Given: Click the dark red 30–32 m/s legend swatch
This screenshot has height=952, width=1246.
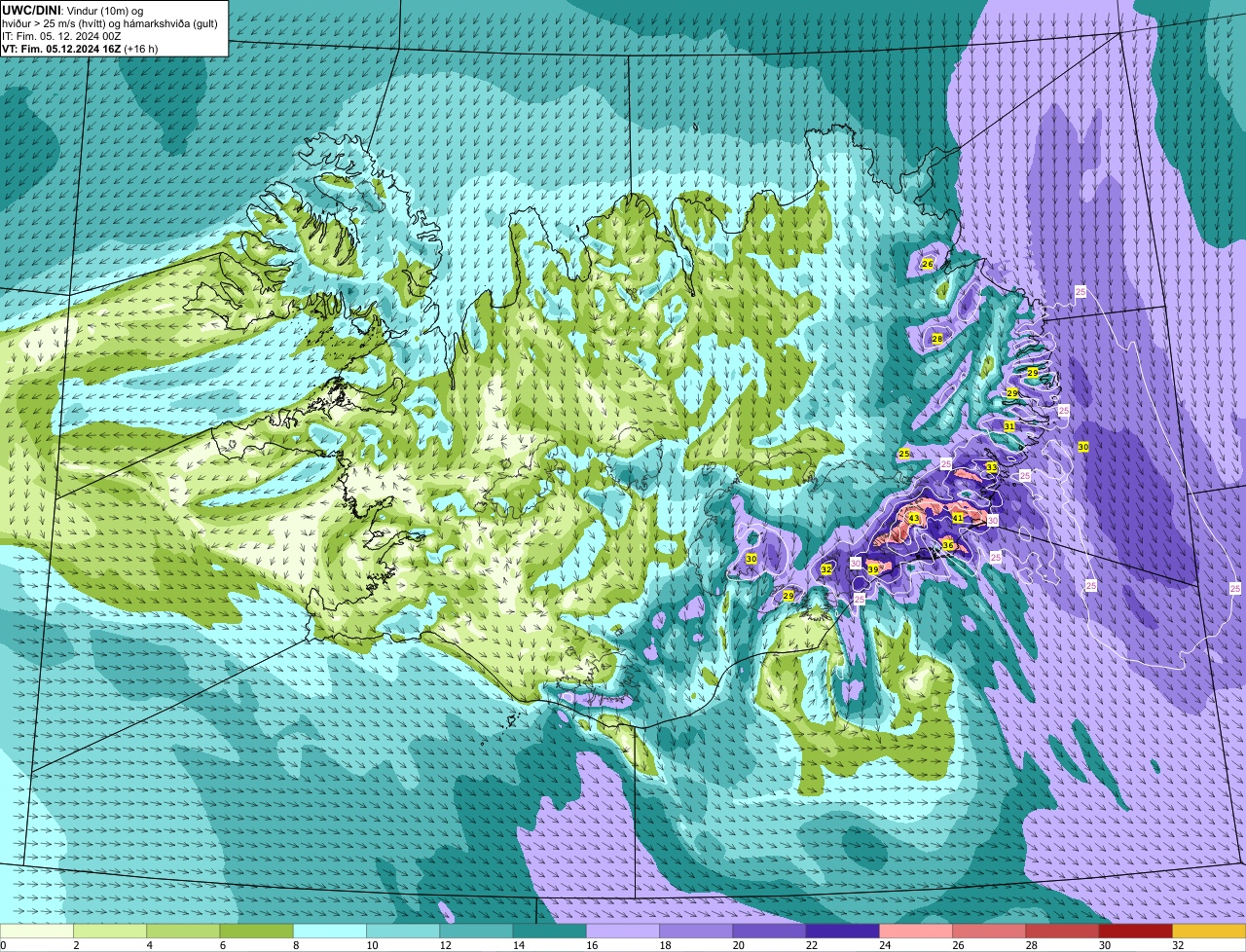Looking at the screenshot, I should [x=1136, y=932].
